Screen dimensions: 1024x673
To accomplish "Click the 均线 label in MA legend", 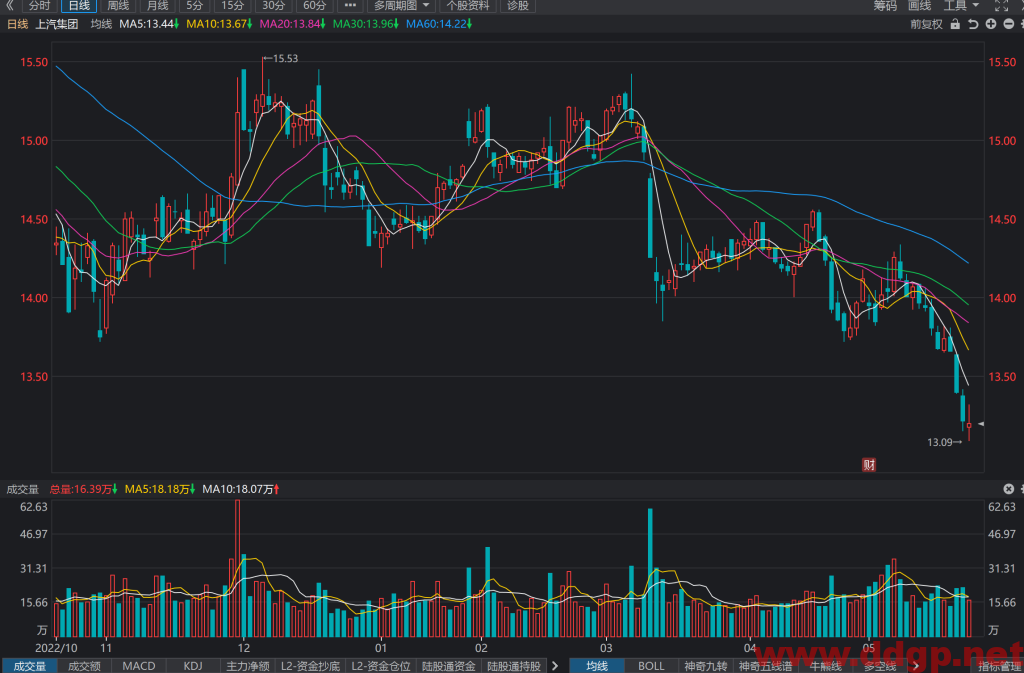I will [x=101, y=24].
